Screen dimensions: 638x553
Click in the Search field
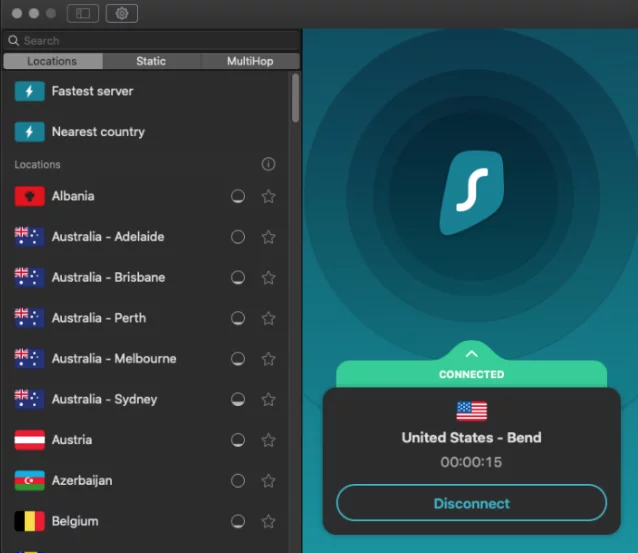tap(150, 41)
